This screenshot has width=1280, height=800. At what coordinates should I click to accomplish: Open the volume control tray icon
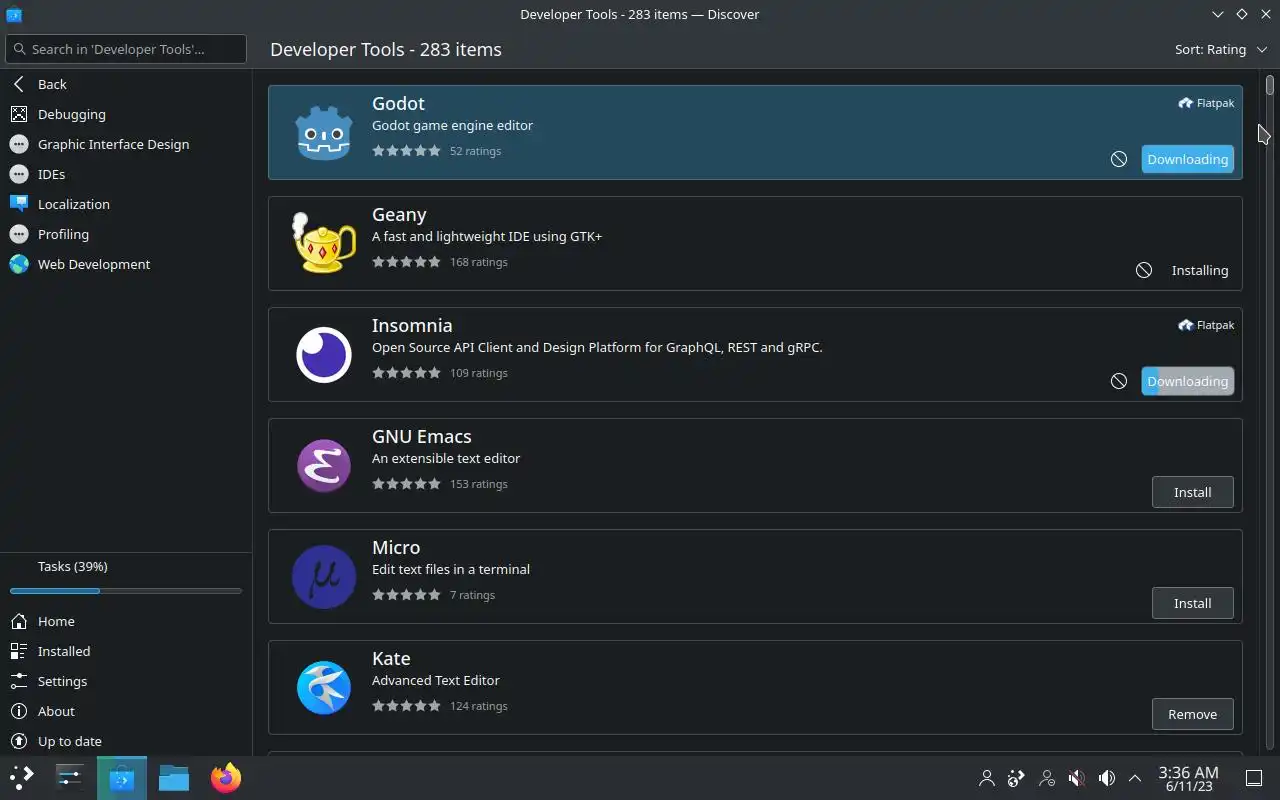(1106, 777)
